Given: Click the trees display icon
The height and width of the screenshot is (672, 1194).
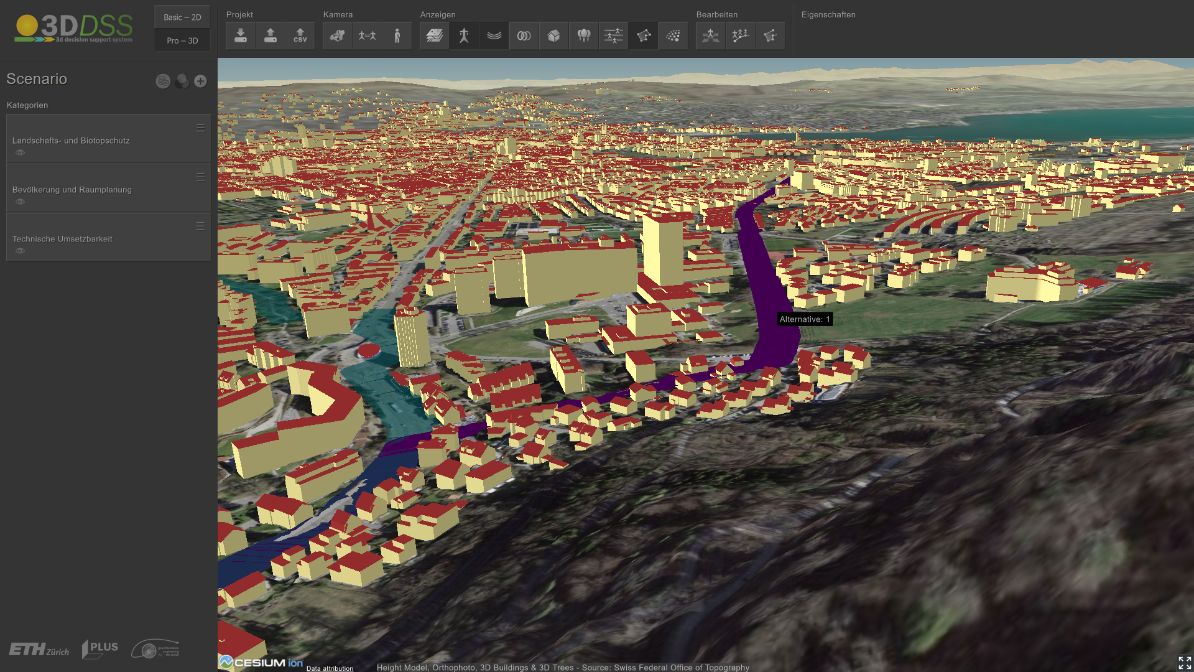Looking at the screenshot, I should (x=583, y=36).
